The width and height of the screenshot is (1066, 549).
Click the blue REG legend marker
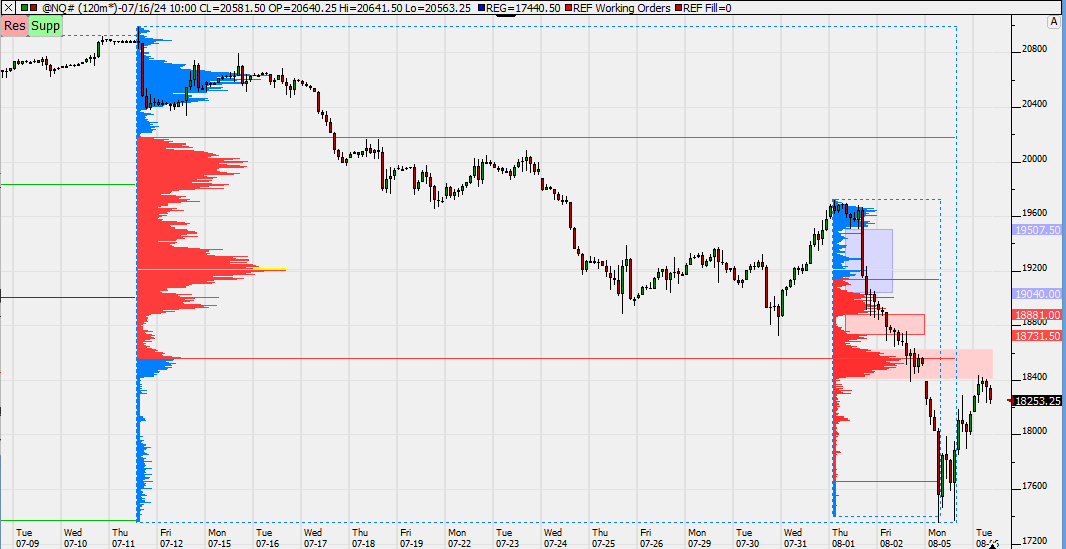(x=483, y=8)
